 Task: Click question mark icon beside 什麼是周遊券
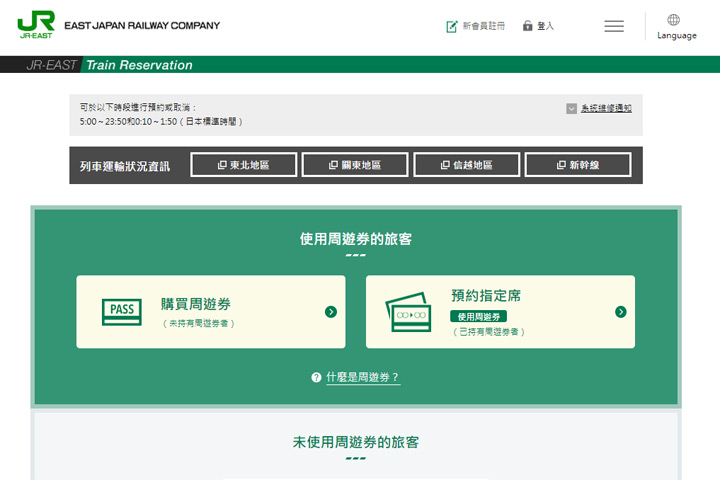[316, 378]
